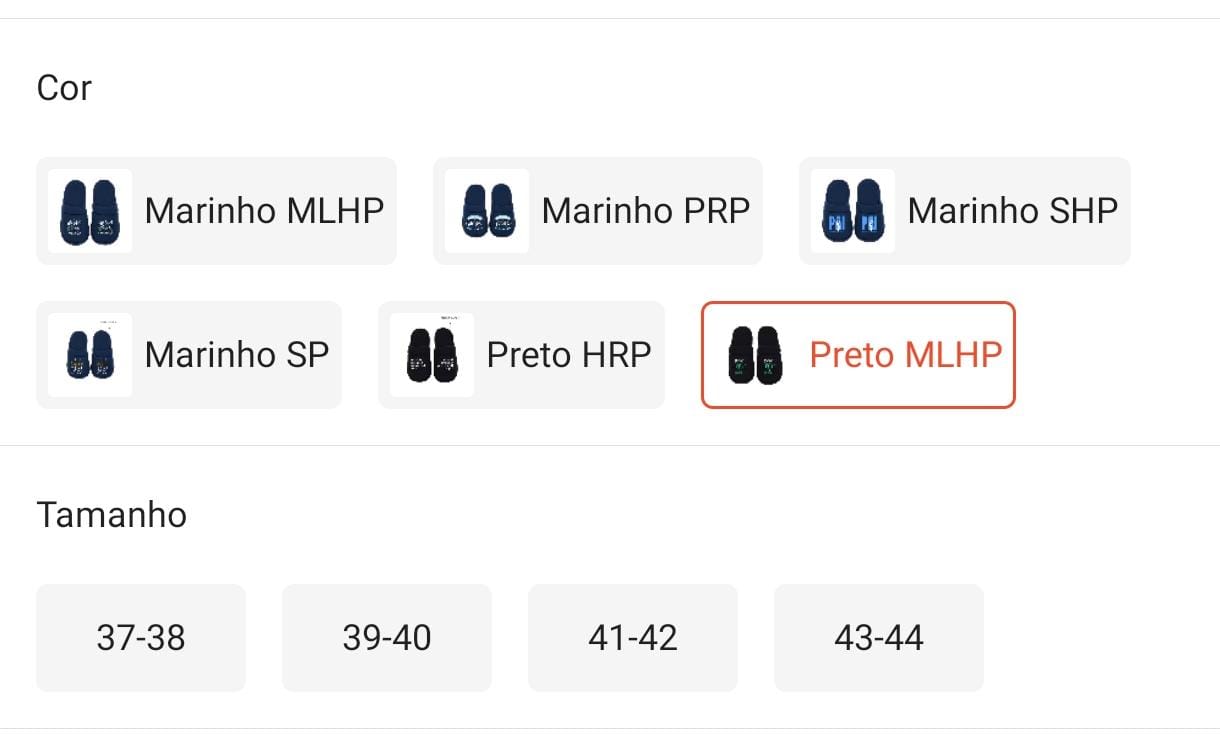
Task: Click the Preto HRP slipper thumbnail
Action: 432,355
